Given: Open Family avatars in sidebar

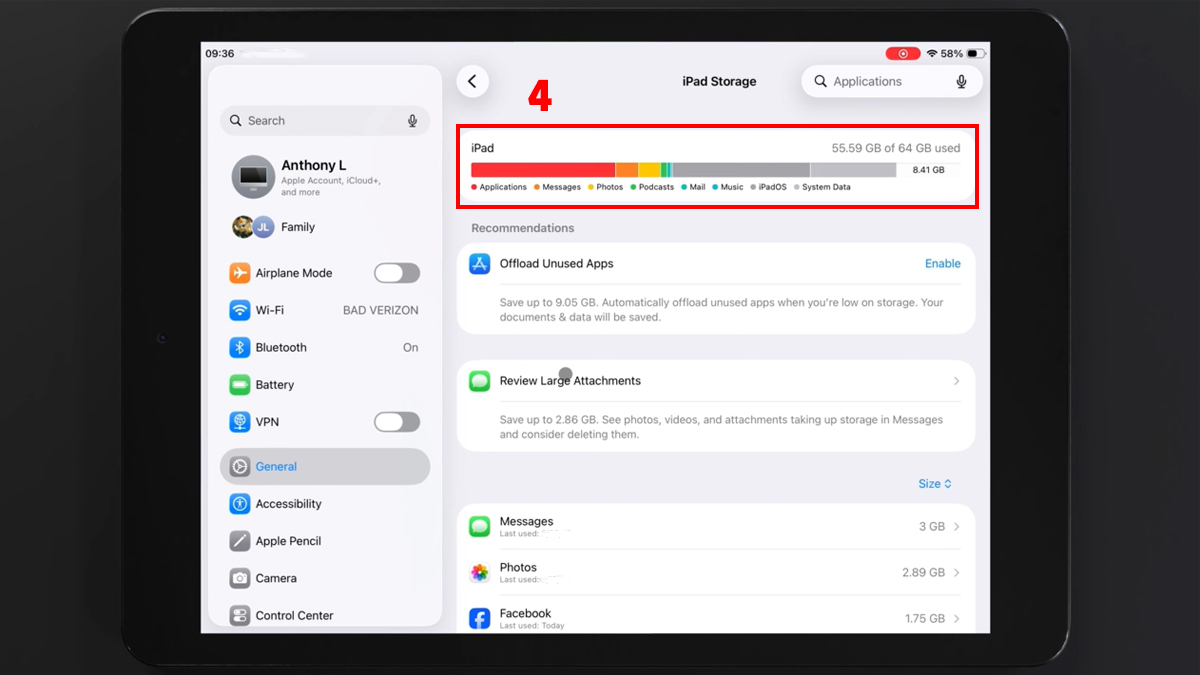Looking at the screenshot, I should [252, 227].
